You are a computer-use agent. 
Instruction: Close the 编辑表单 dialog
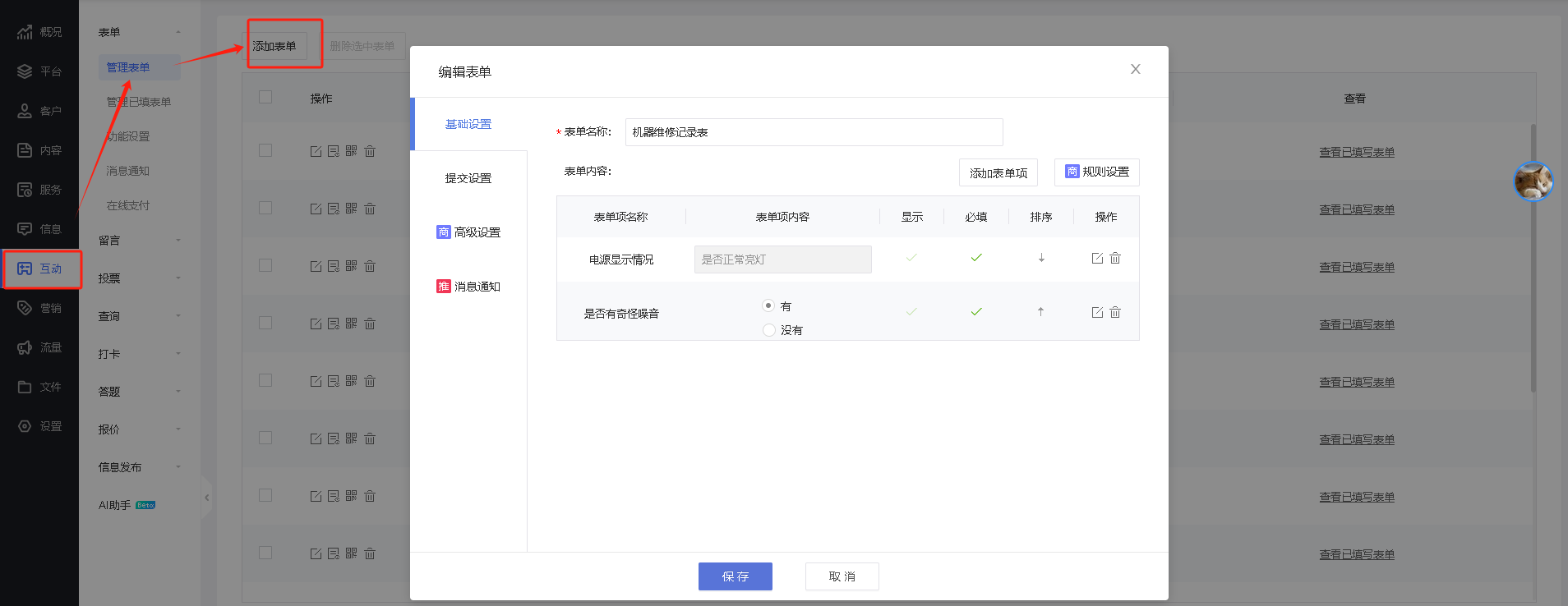pos(1135,69)
